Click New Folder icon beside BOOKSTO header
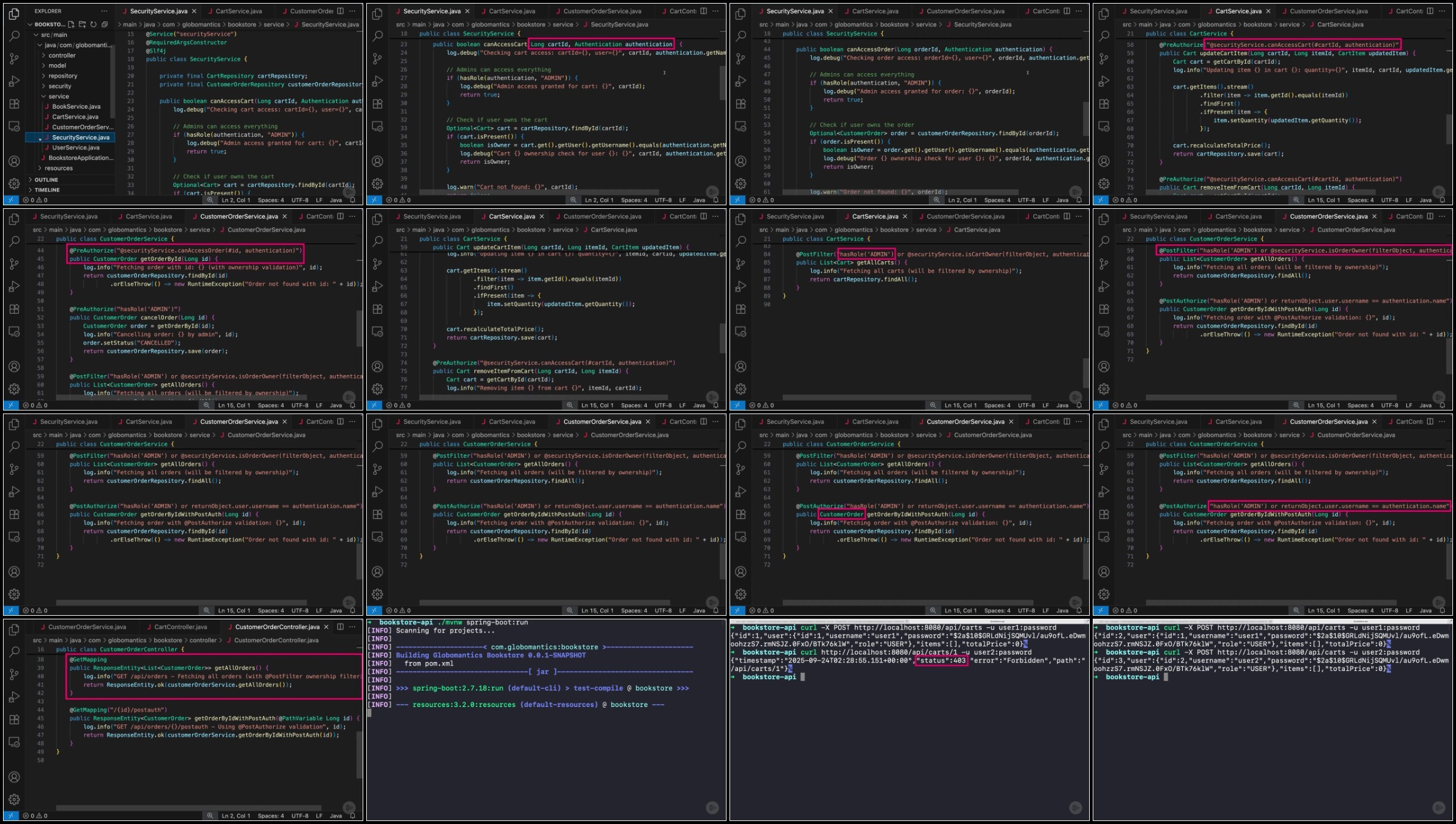Screen dimensions: 1456x824 tap(82, 24)
